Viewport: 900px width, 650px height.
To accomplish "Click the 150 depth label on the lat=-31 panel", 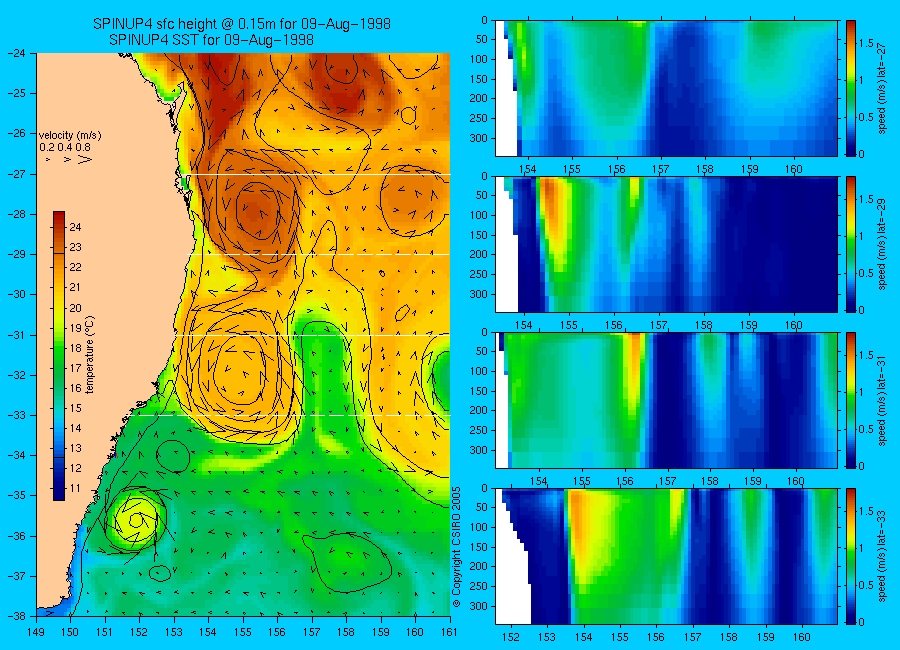I will click(x=479, y=391).
